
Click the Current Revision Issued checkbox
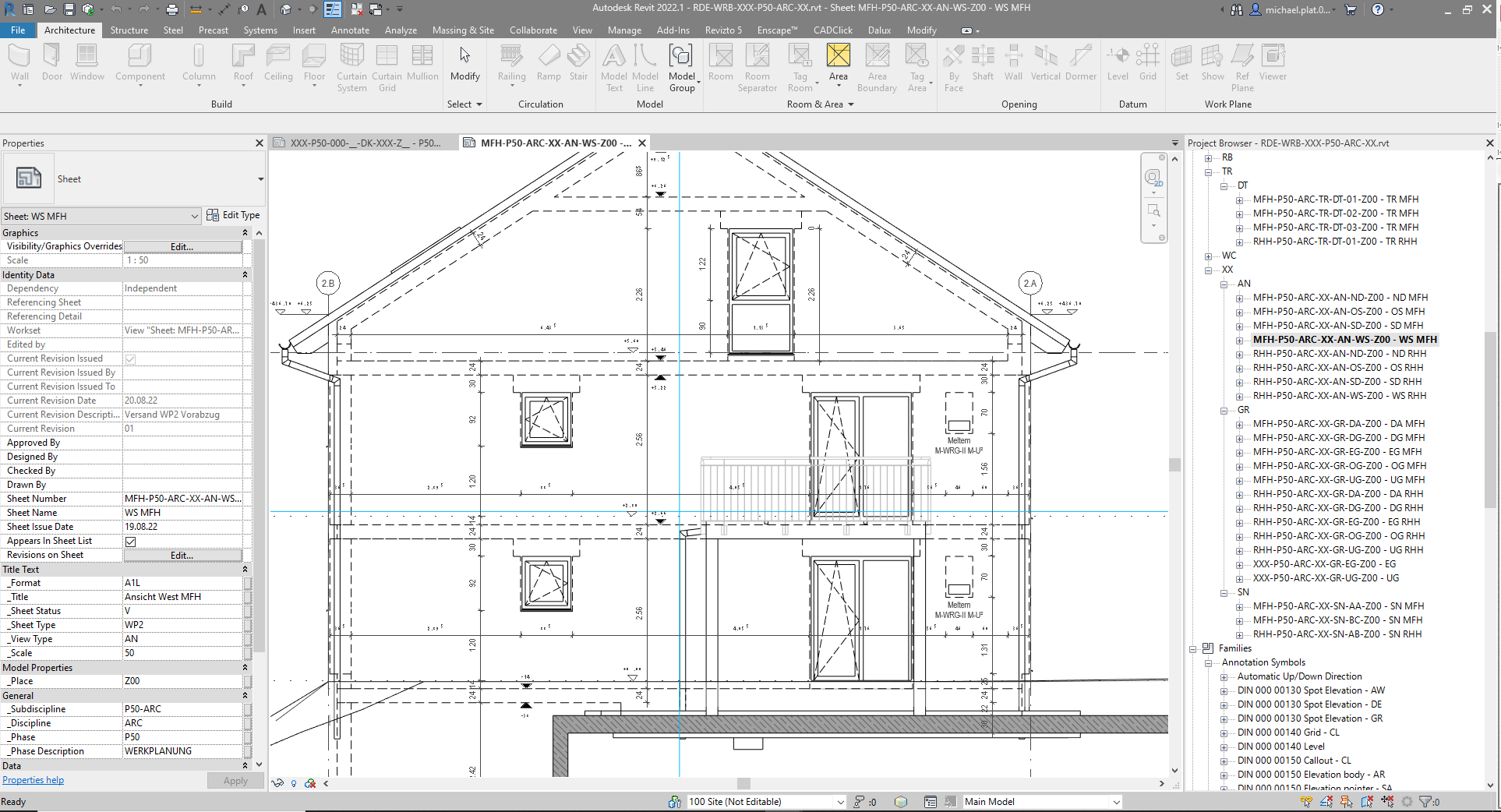point(130,359)
